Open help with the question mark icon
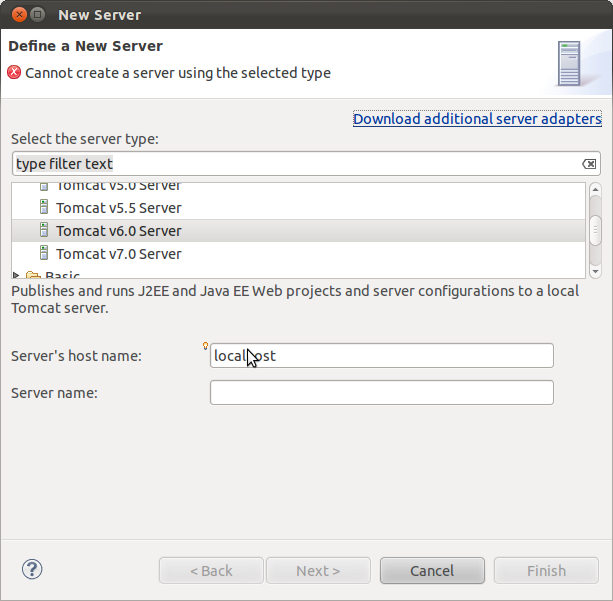 coord(32,569)
